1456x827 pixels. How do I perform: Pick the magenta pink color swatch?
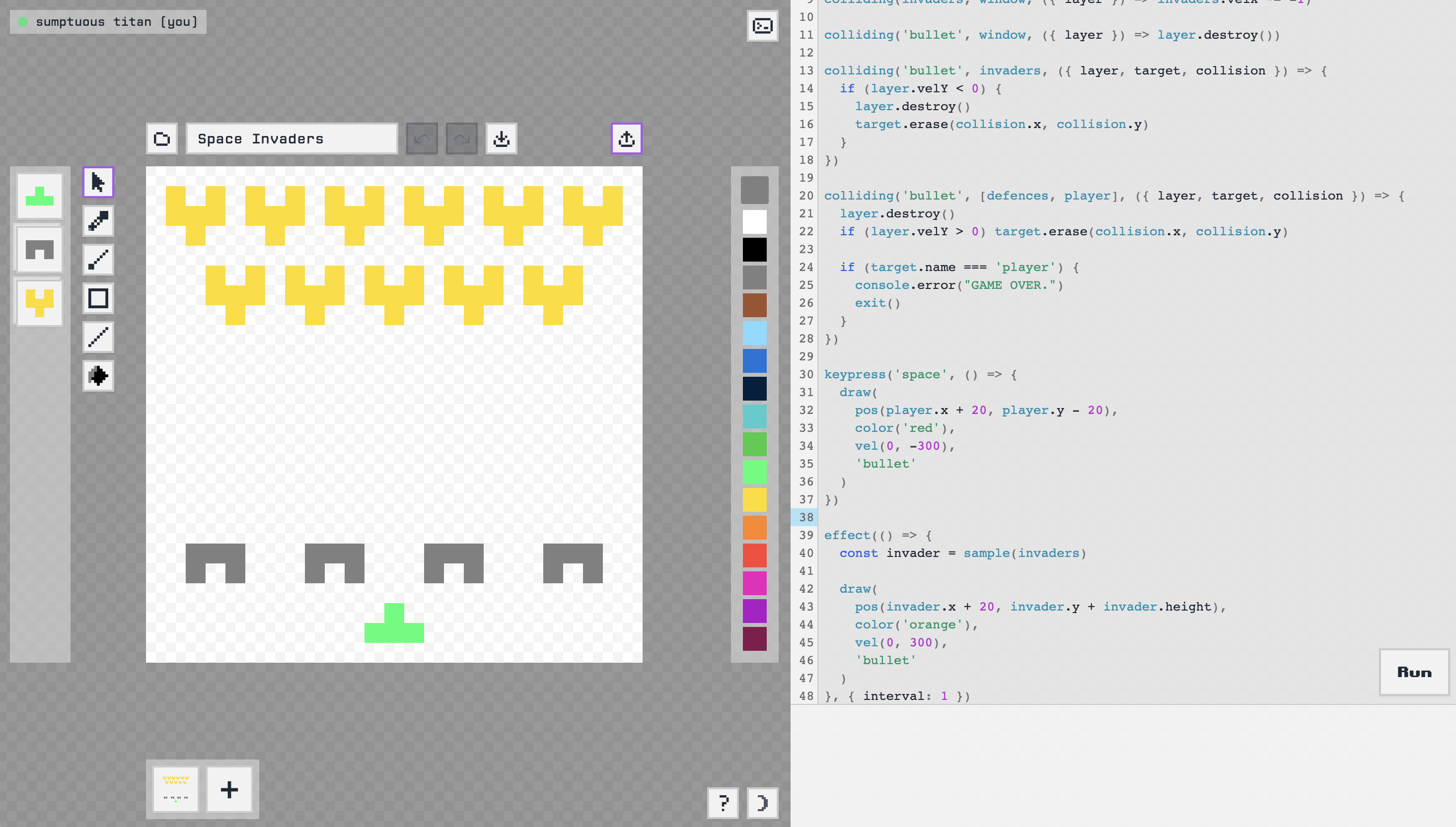click(x=755, y=584)
